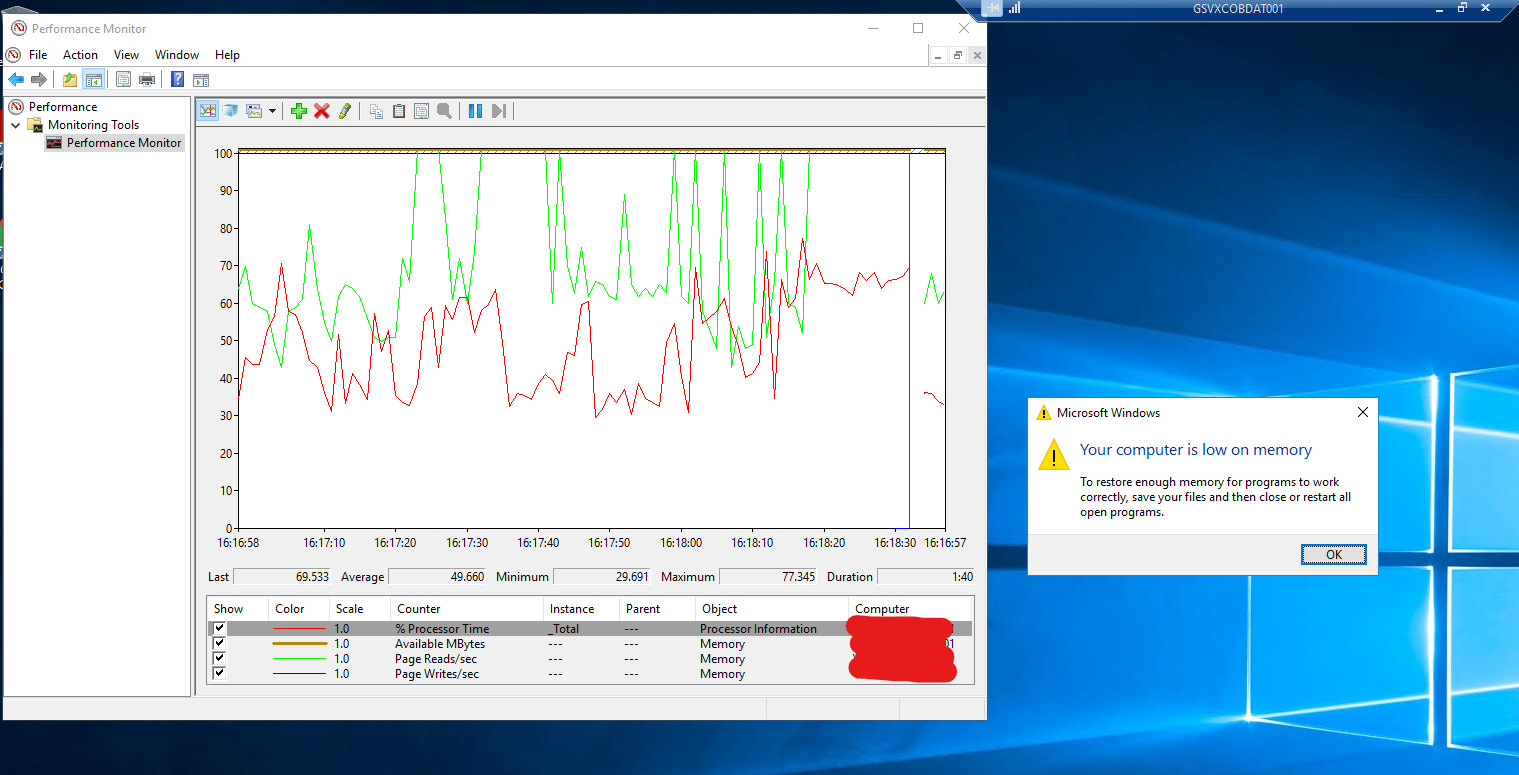Image resolution: width=1519 pixels, height=775 pixels.
Task: Open the View menu
Action: [126, 55]
